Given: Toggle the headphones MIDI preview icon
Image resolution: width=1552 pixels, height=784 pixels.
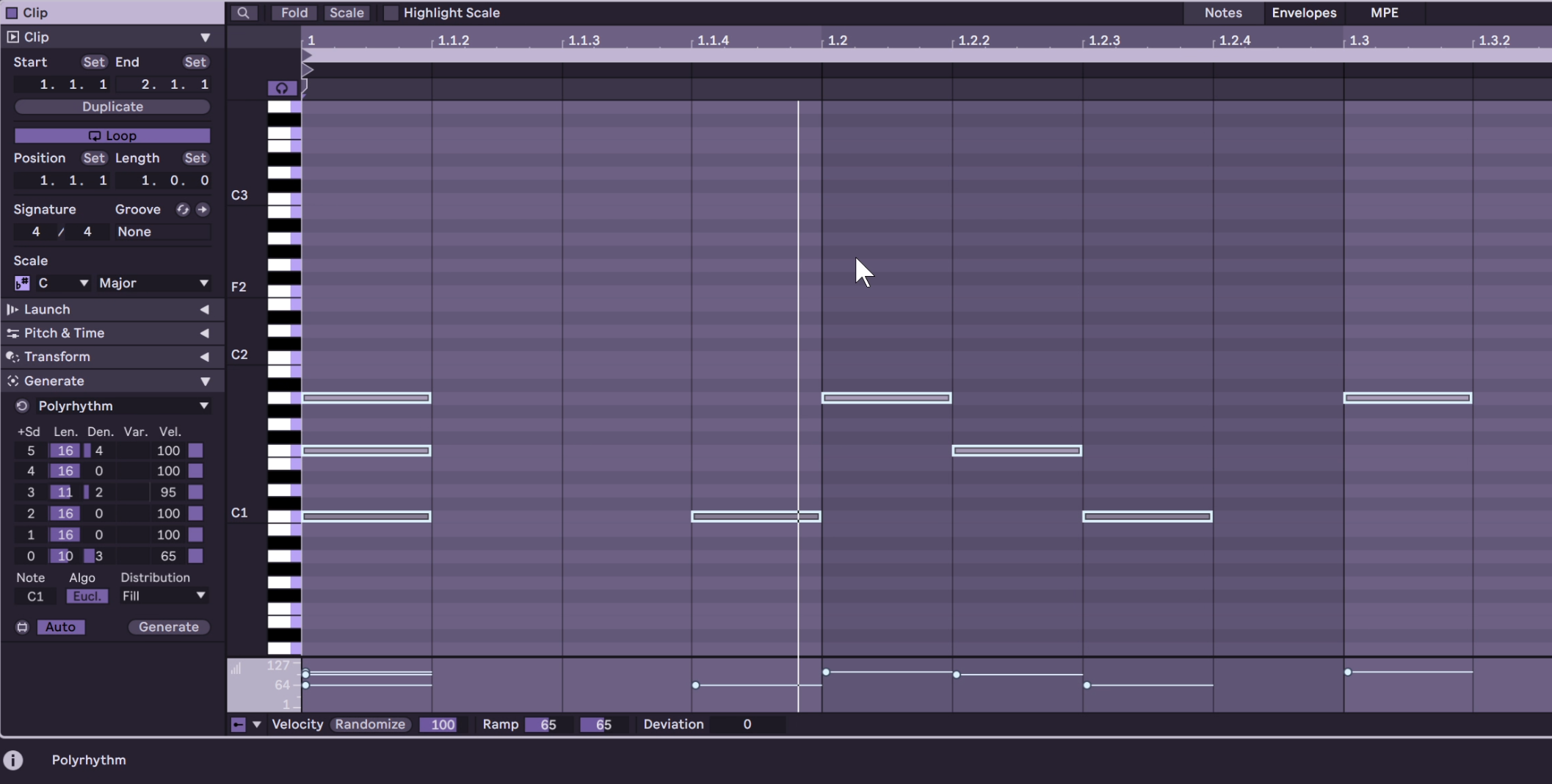Looking at the screenshot, I should pyautogui.click(x=282, y=89).
